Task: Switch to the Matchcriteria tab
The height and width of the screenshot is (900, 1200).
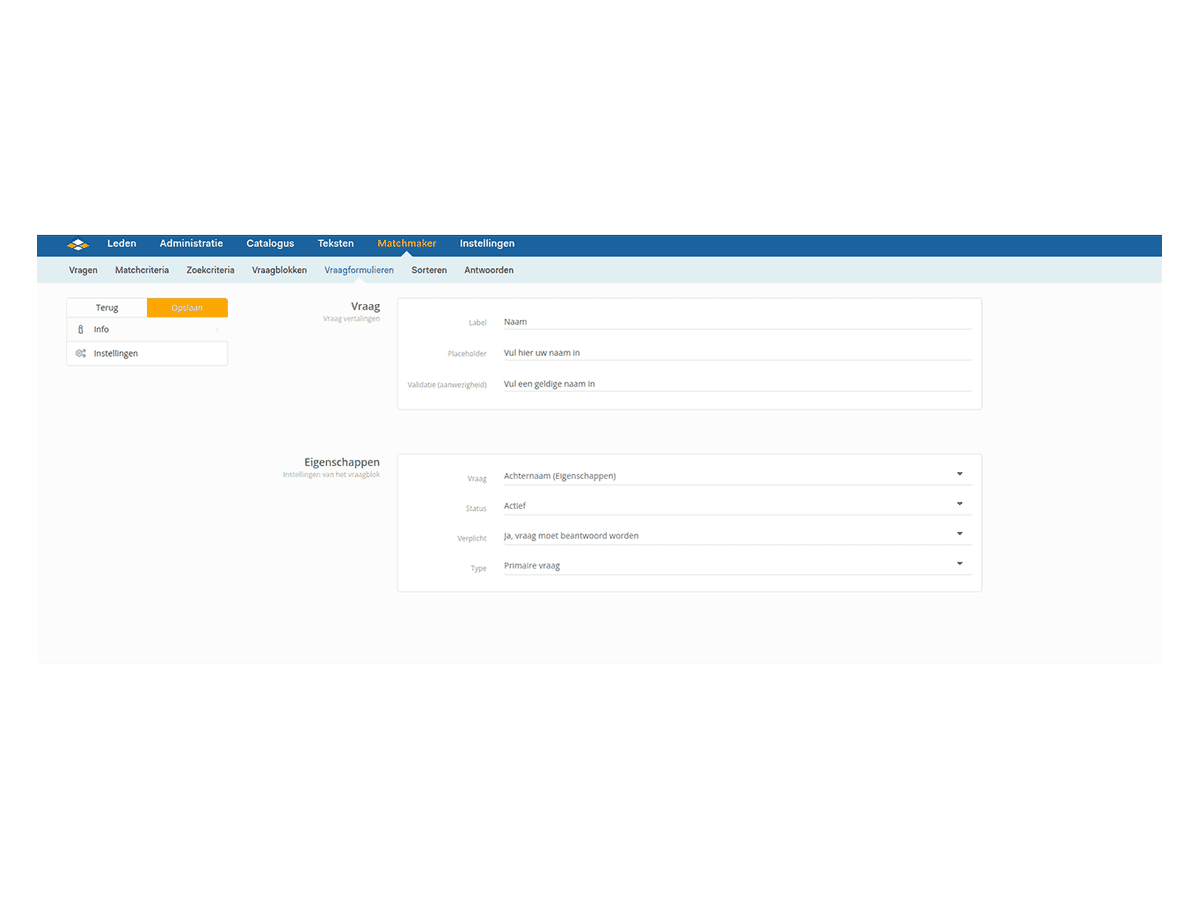Action: tap(142, 270)
